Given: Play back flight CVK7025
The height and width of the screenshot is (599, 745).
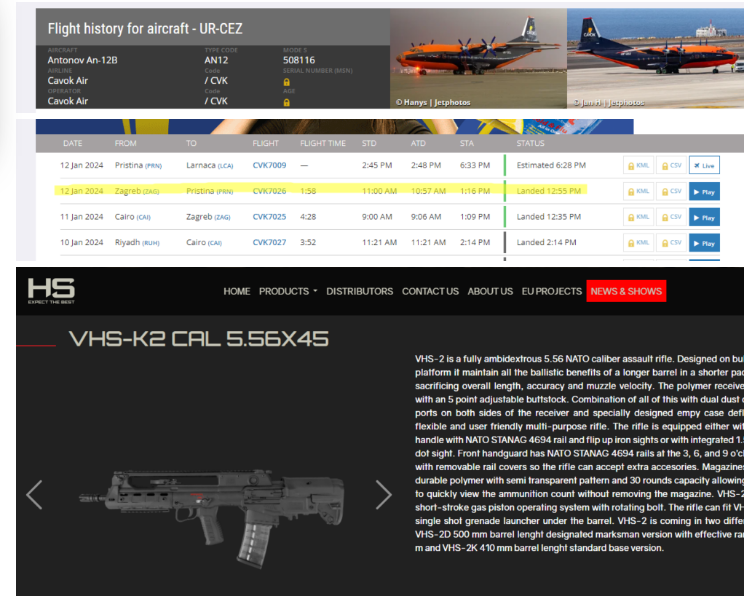Looking at the screenshot, I should click(704, 217).
